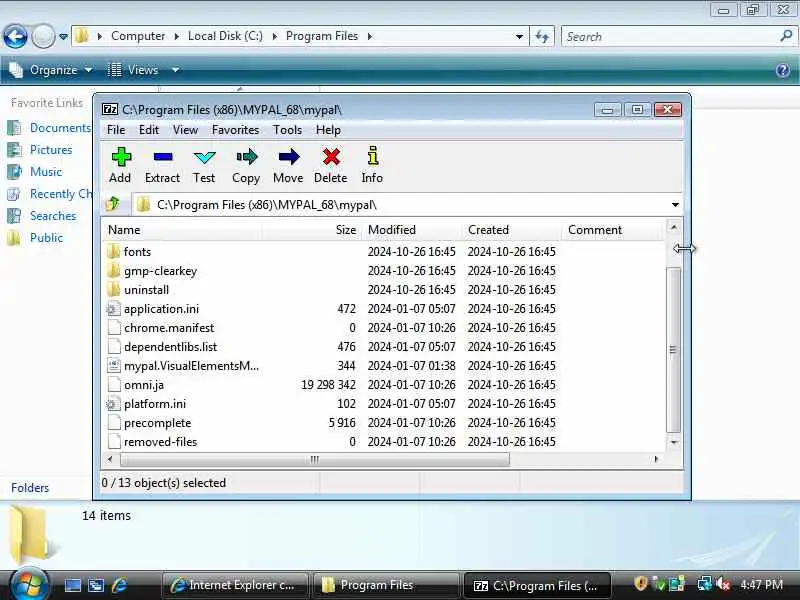The height and width of the screenshot is (600, 800).
Task: Click the vertical scrollbar thumb in 7-Zip
Action: [673, 349]
